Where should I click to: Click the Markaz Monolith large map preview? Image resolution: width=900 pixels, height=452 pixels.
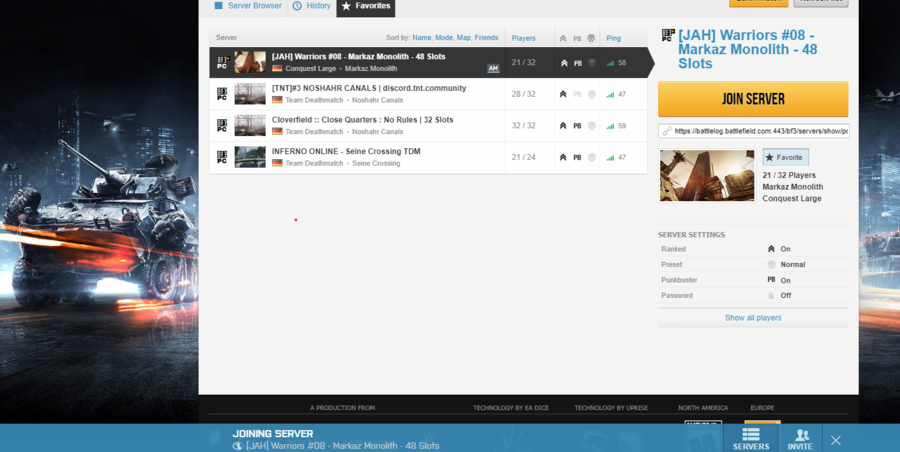(x=707, y=175)
